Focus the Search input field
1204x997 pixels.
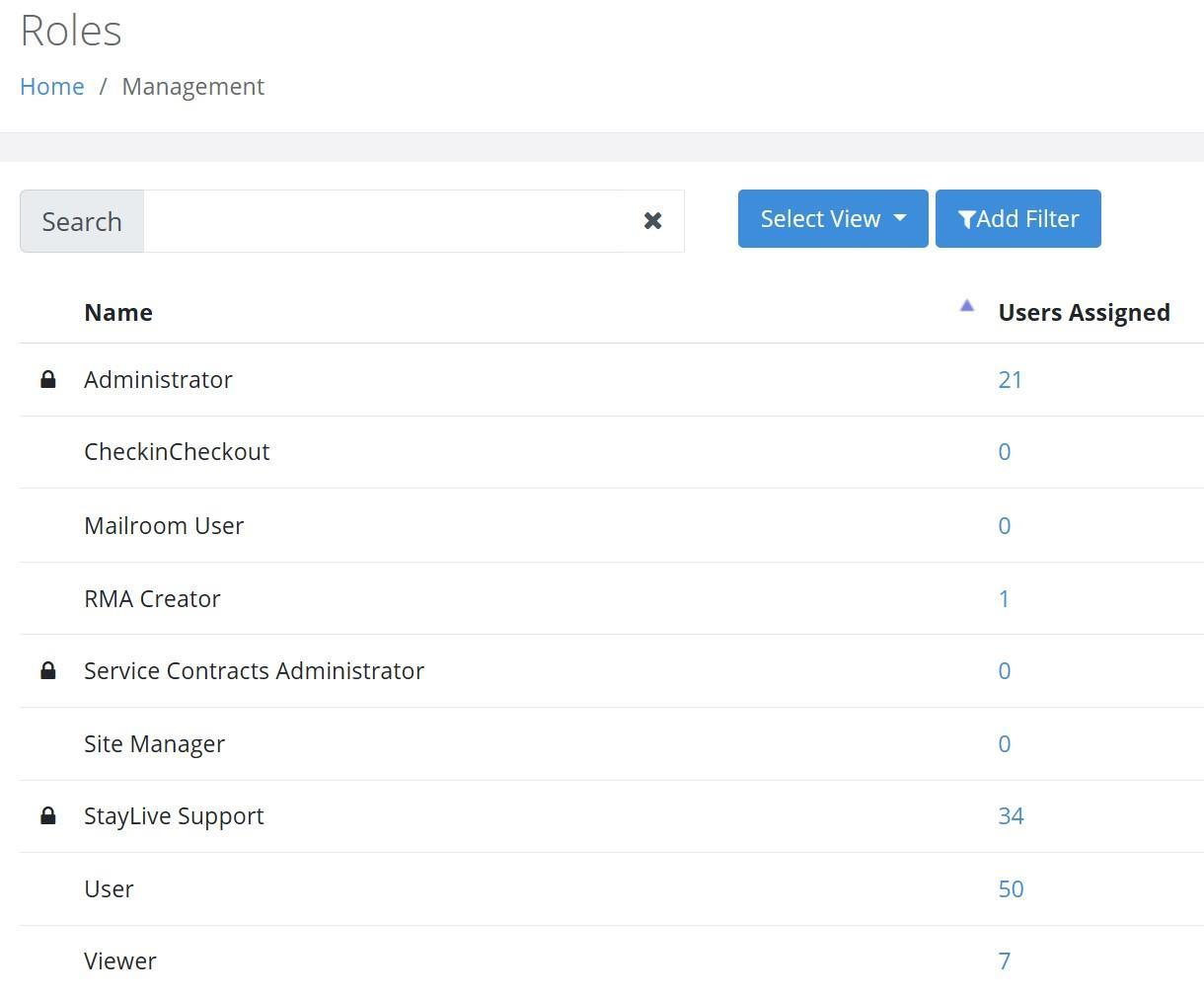click(414, 221)
